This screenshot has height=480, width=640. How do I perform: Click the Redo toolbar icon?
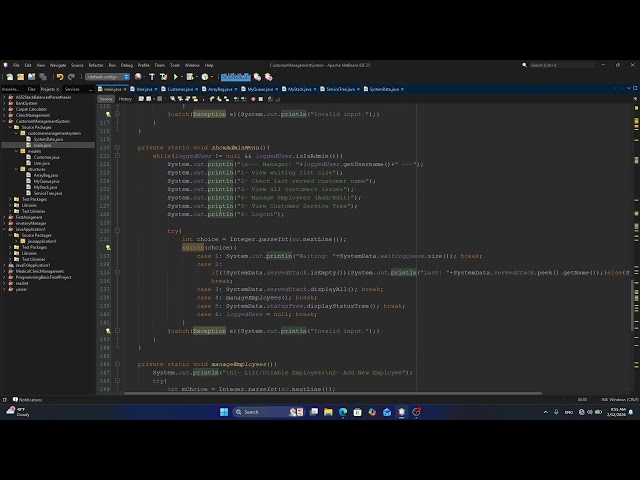71,77
